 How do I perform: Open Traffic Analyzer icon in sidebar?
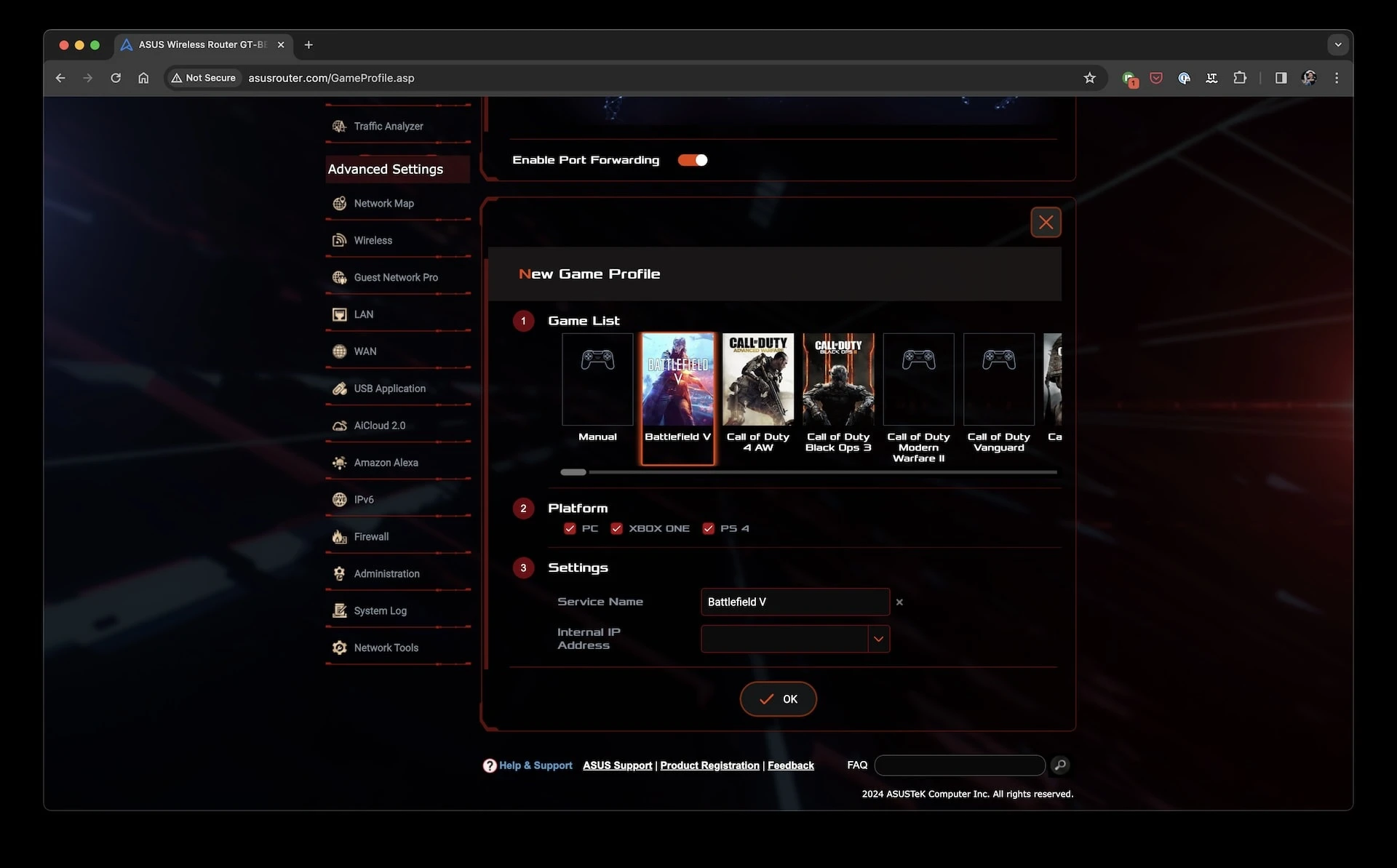tap(339, 127)
